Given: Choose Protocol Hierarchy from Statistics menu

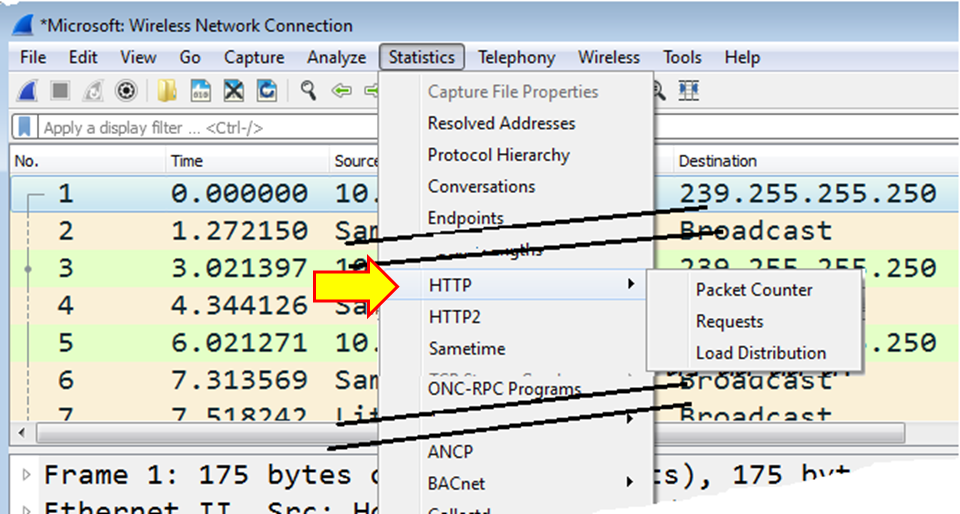Looking at the screenshot, I should click(498, 155).
